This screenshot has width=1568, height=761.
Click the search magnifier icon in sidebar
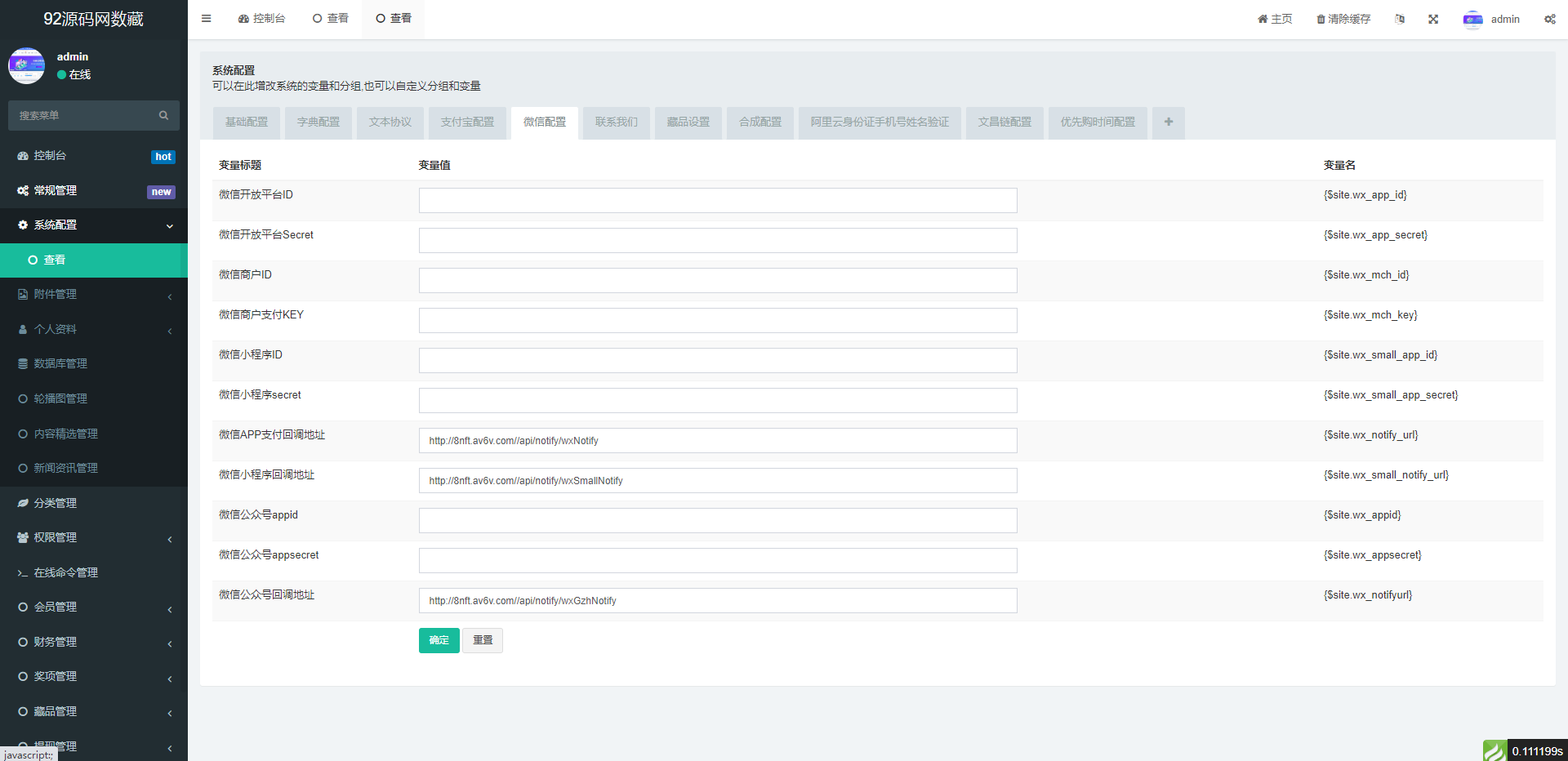tap(163, 115)
